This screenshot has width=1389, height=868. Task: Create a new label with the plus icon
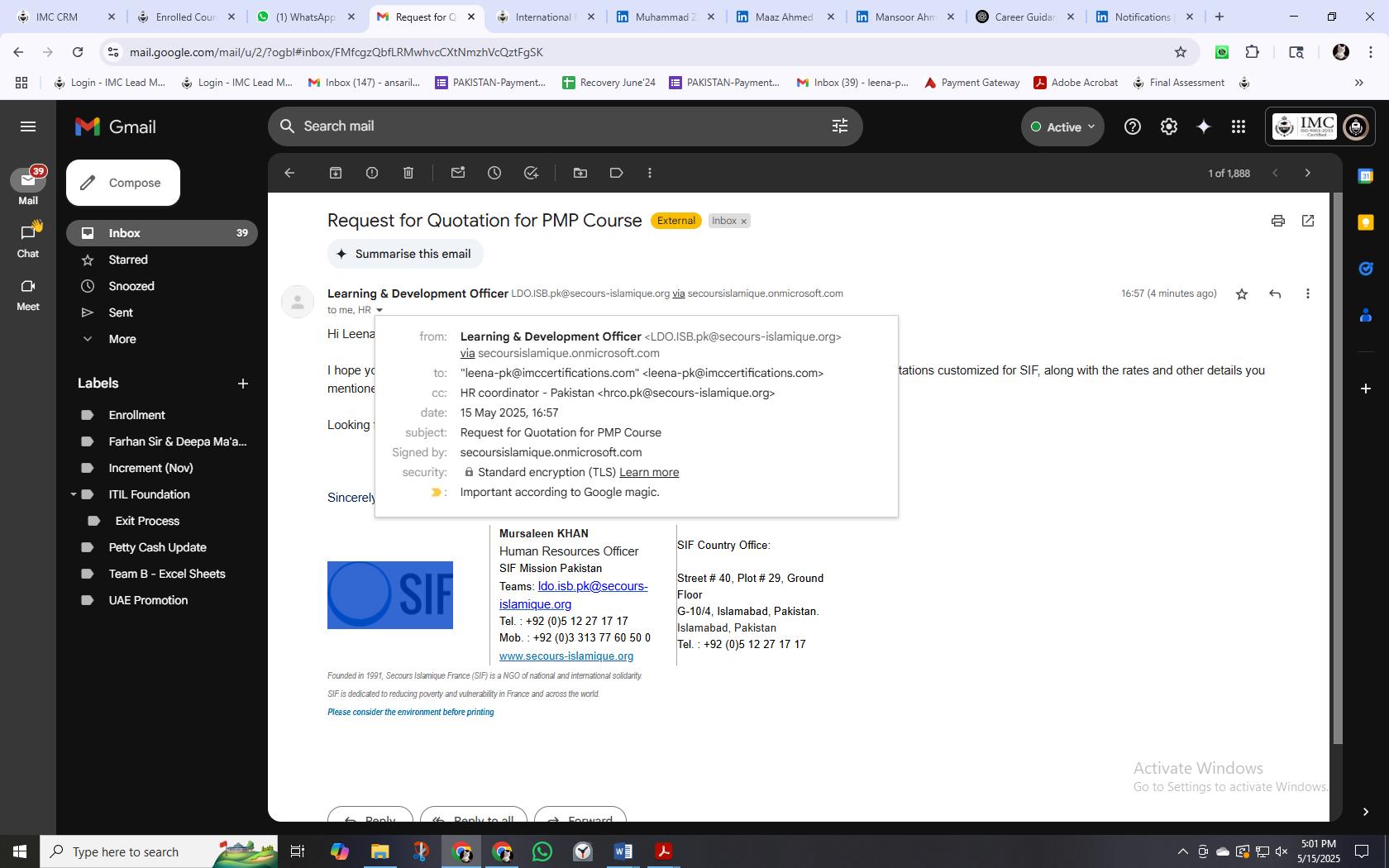point(243,384)
